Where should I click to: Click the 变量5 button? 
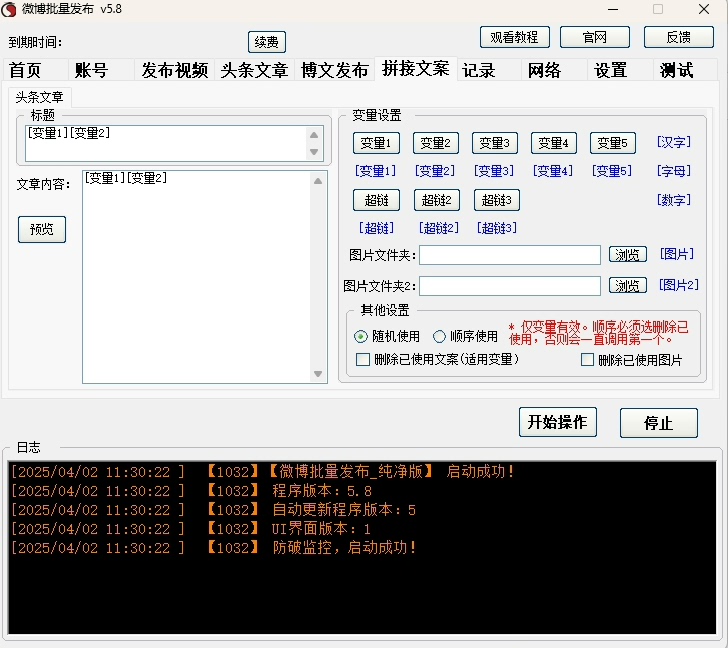tap(613, 143)
